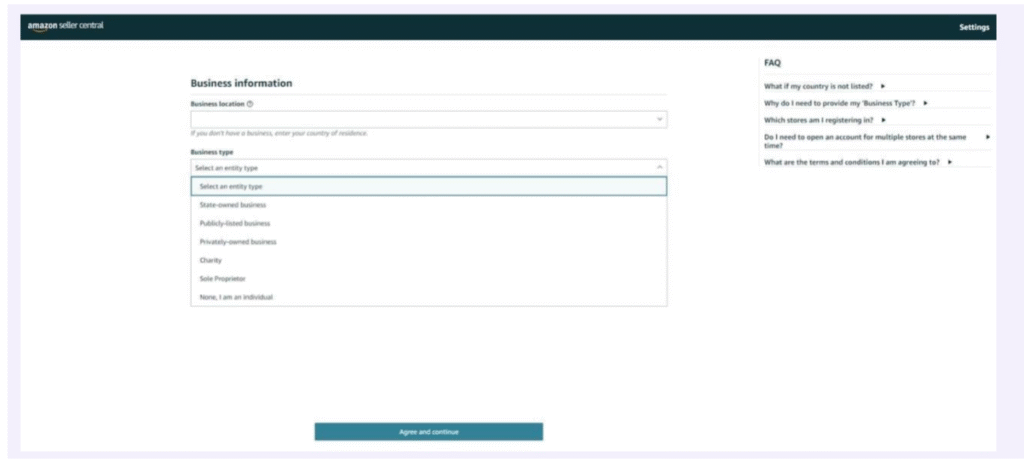The height and width of the screenshot is (462, 1024).
Task: Click the chevron arrow in Business location field
Action: (x=659, y=119)
